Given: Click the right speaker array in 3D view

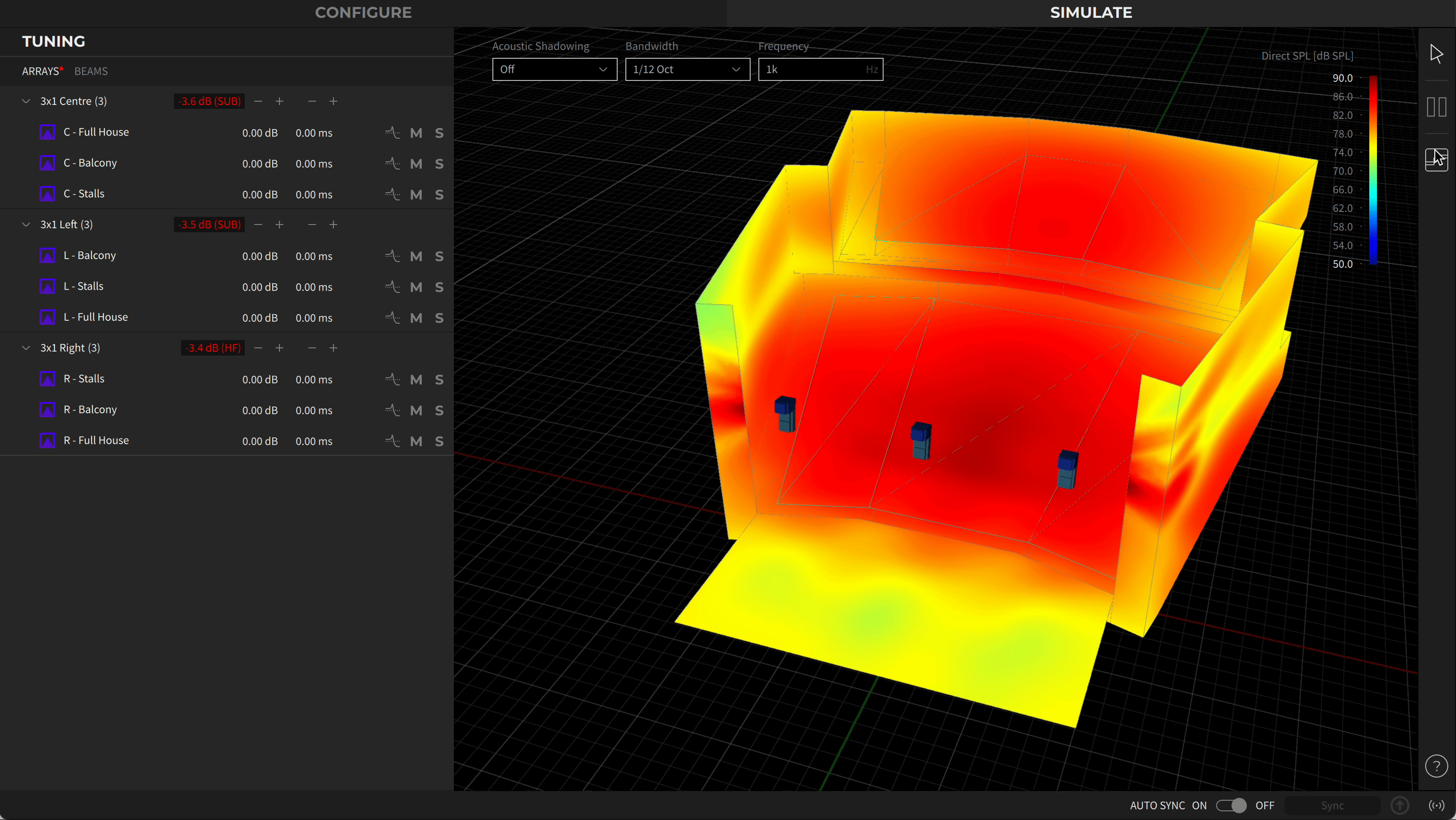Looking at the screenshot, I should pos(1068,469).
